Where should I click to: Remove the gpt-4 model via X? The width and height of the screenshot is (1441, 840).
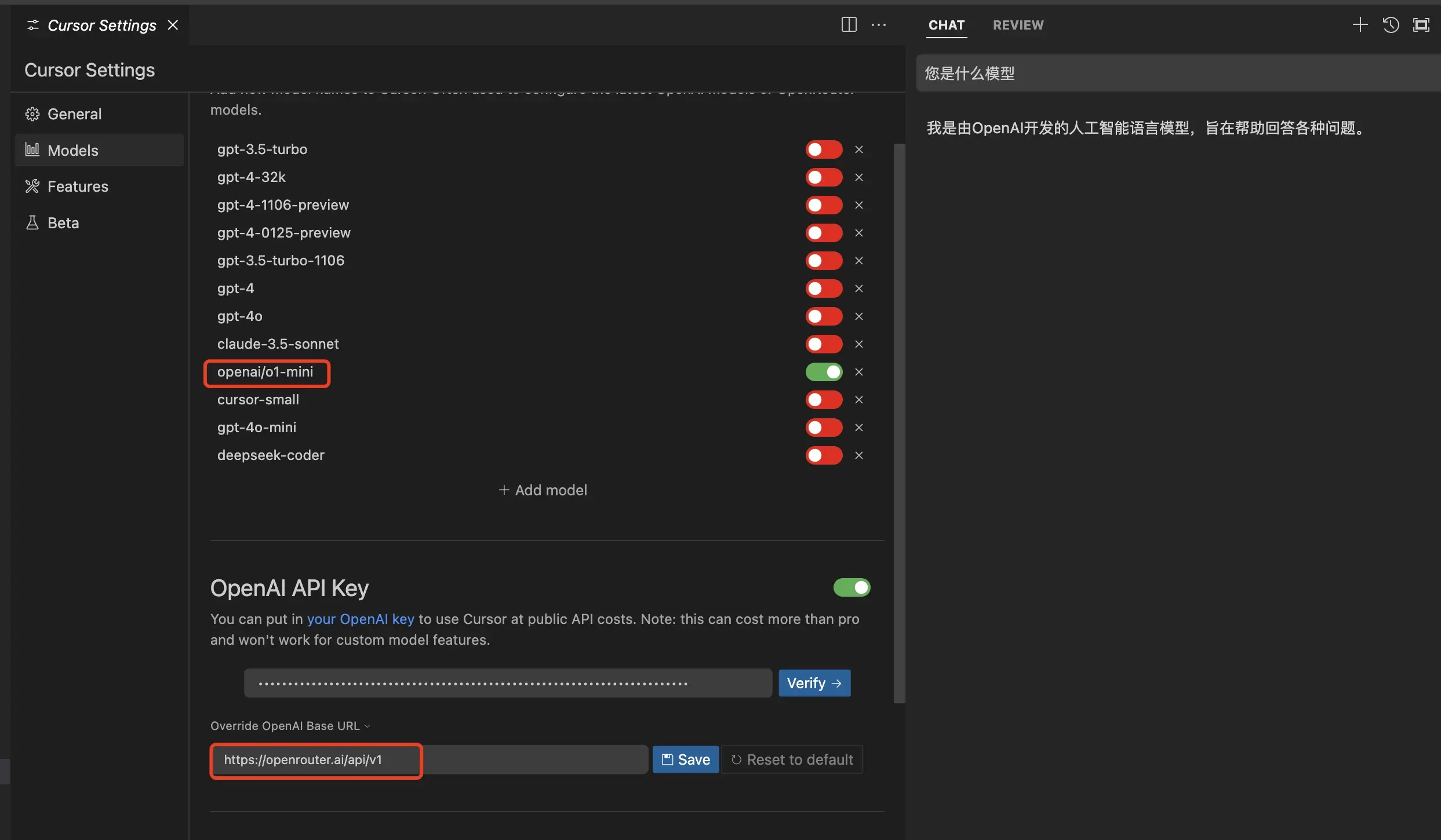[x=859, y=288]
